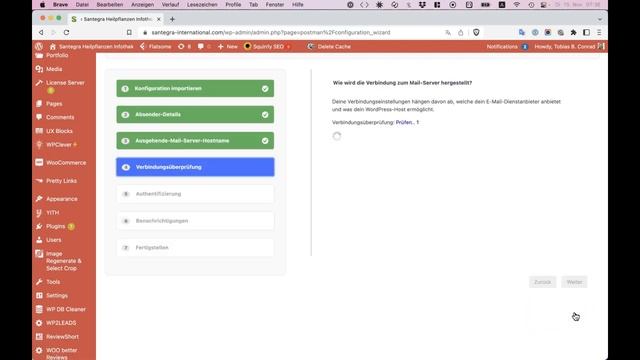Open extensions puzzle icon

(x=573, y=32)
